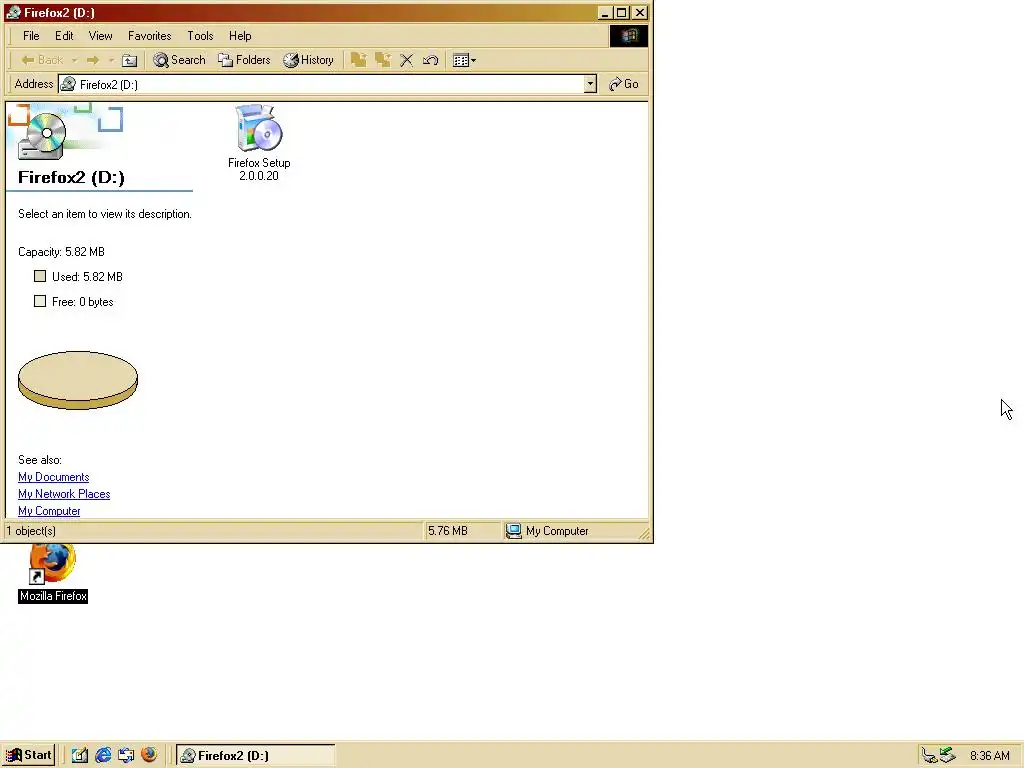Expand the Address bar dropdown list
The height and width of the screenshot is (768, 1024).
coord(590,84)
